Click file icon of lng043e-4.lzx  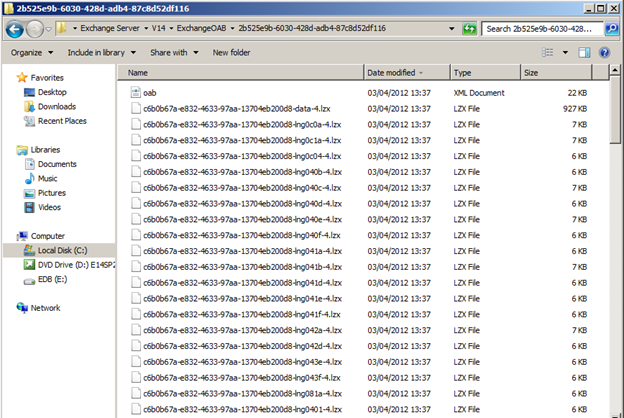coord(136,362)
